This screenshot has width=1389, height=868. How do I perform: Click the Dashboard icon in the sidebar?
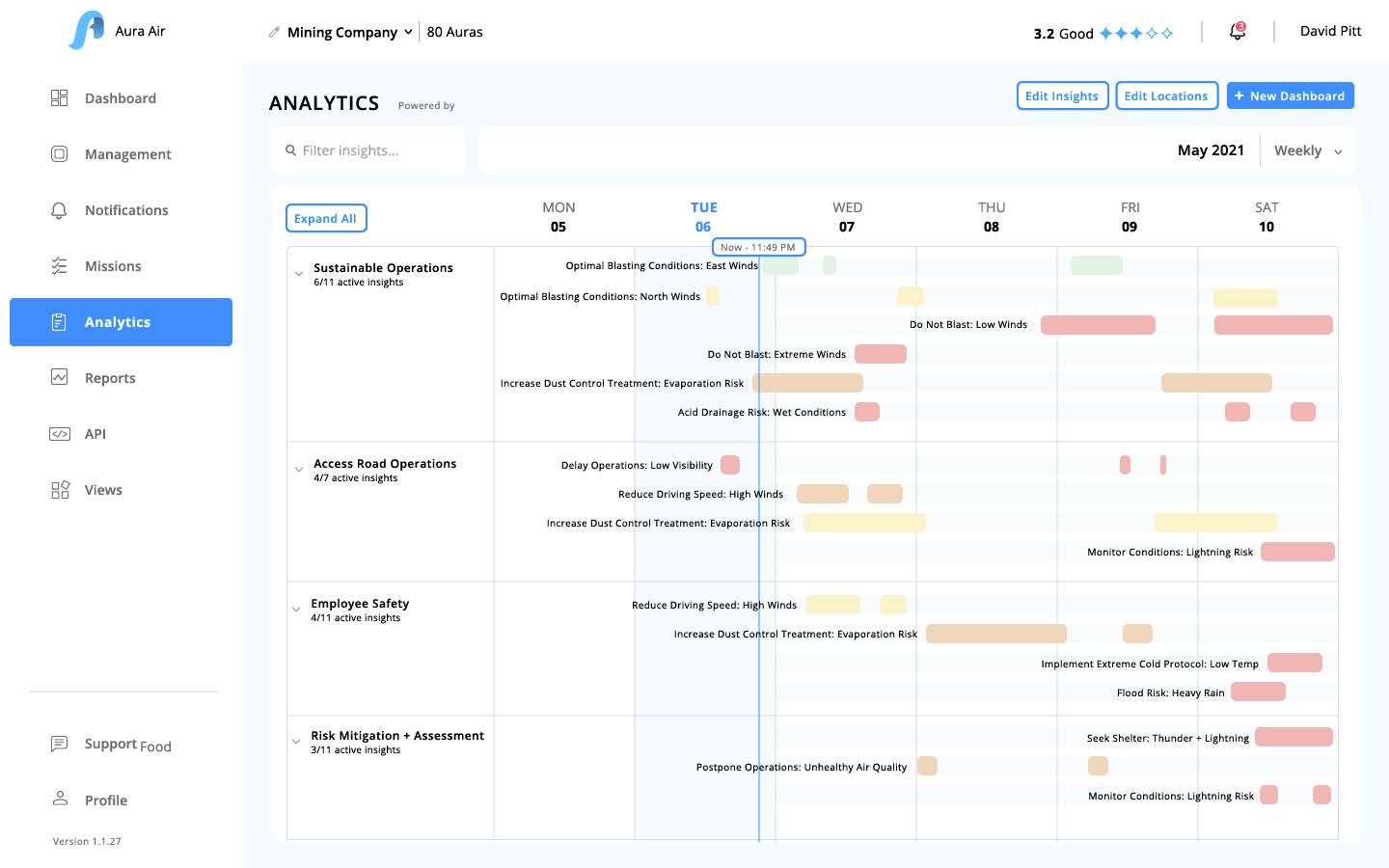coord(59,97)
